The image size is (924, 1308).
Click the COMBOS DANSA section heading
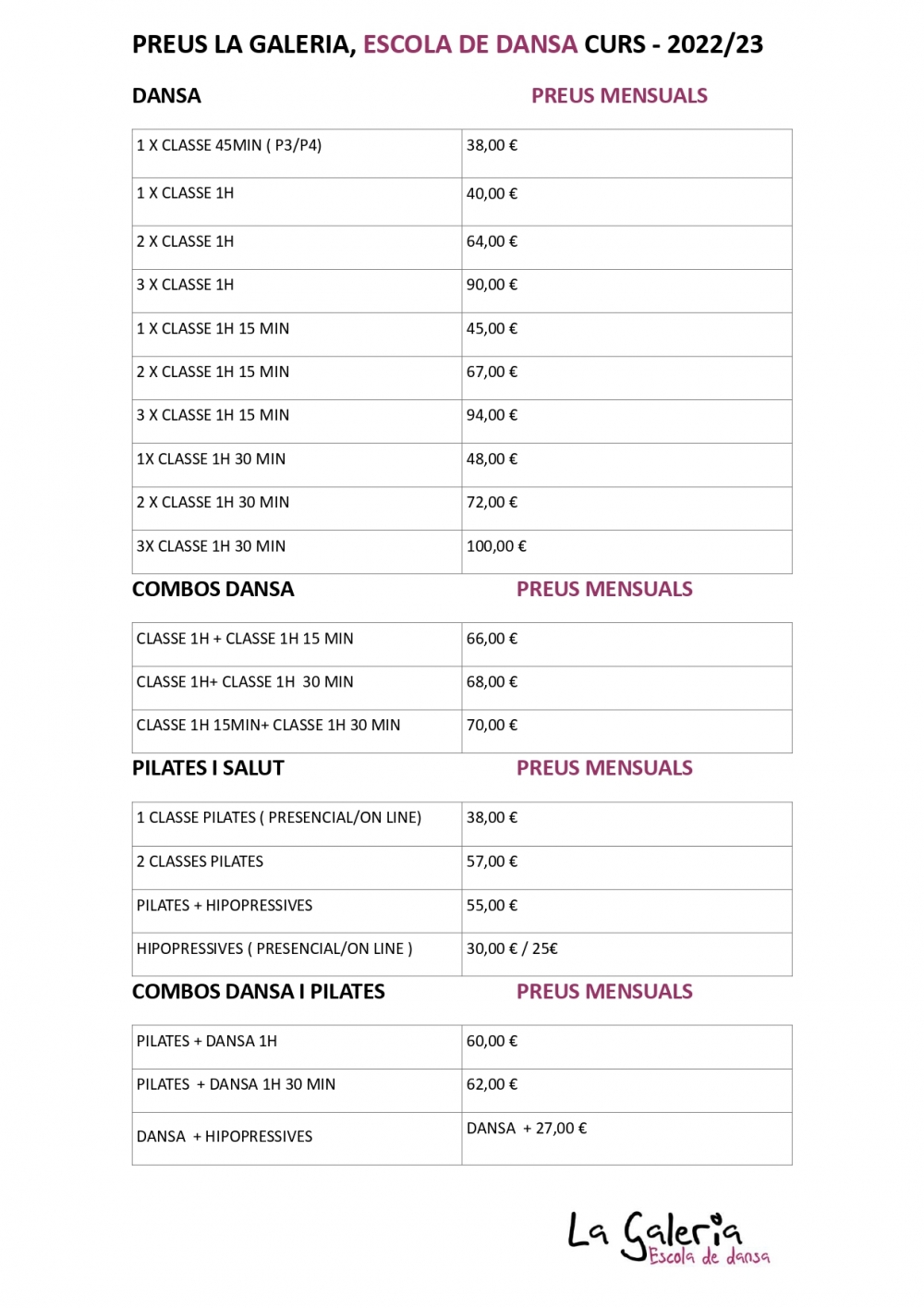click(213, 590)
